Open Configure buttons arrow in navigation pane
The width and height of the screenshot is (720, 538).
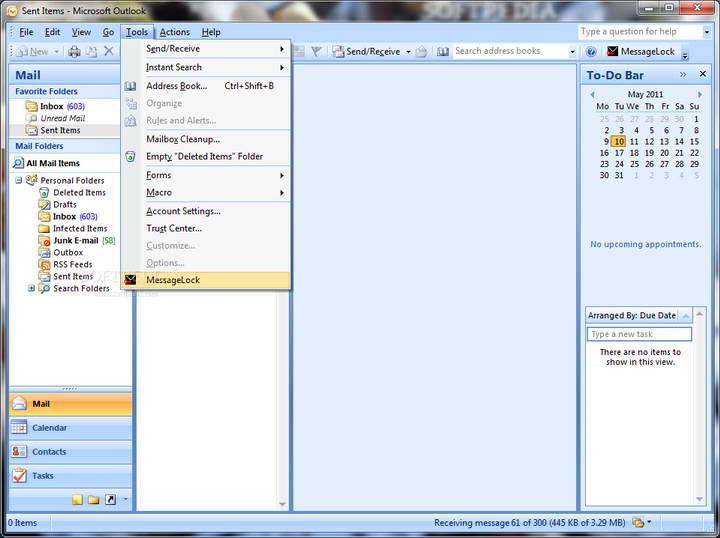(x=125, y=499)
